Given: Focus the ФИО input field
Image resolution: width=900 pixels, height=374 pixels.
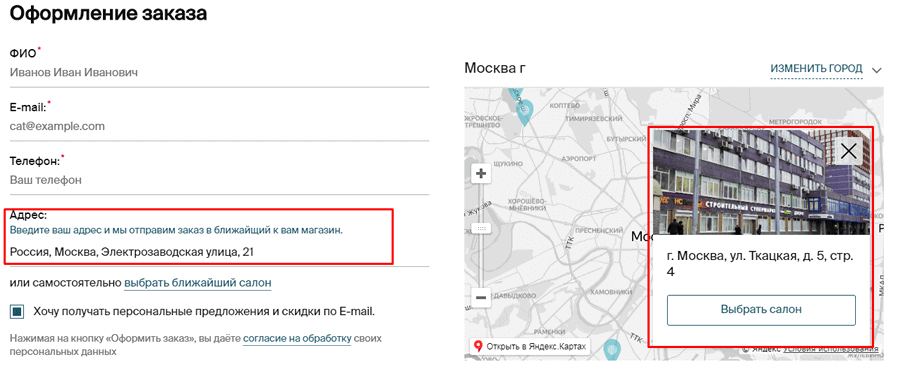Looking at the screenshot, I should coord(219,73).
